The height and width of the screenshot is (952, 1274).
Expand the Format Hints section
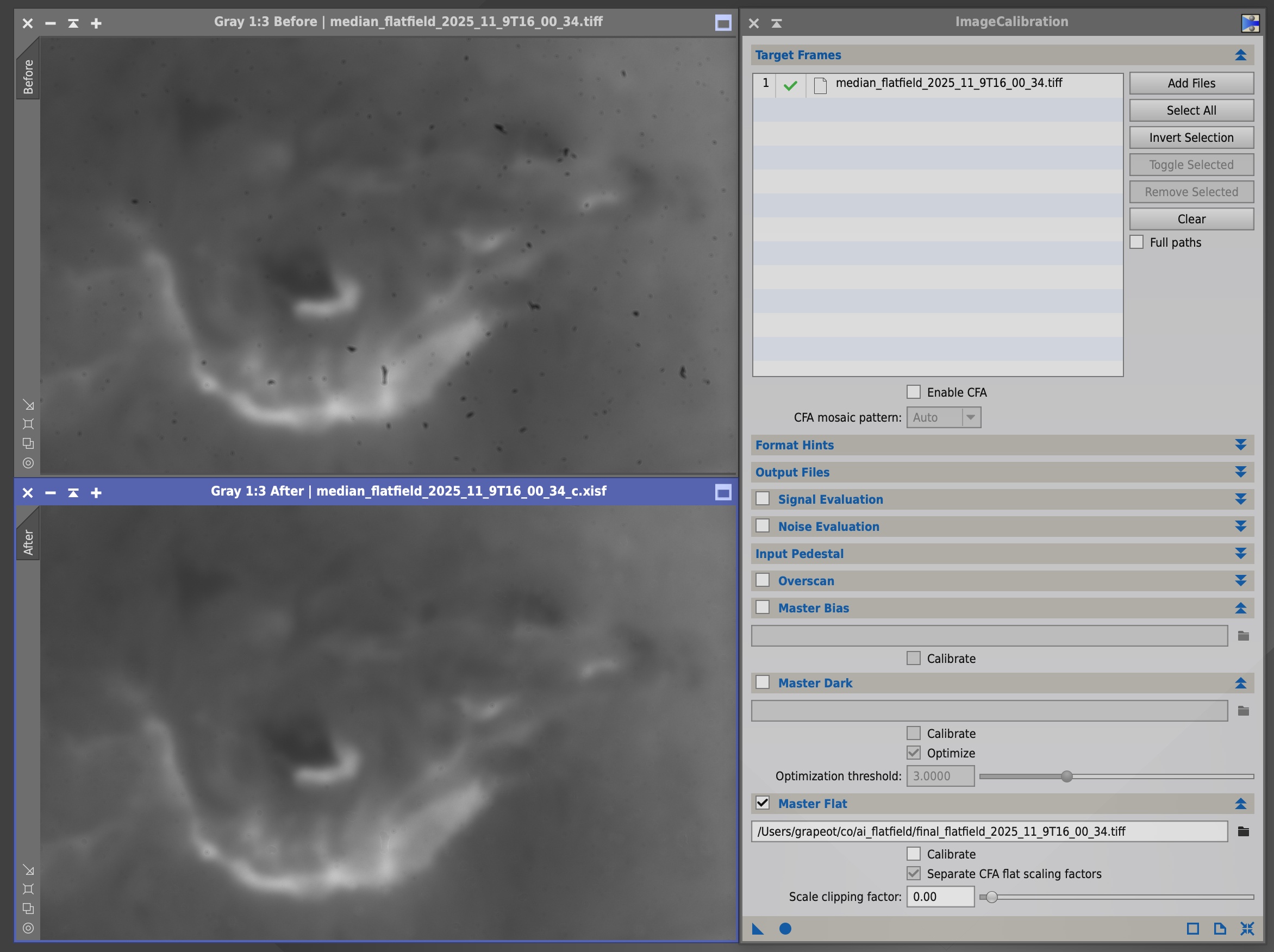pos(1239,444)
